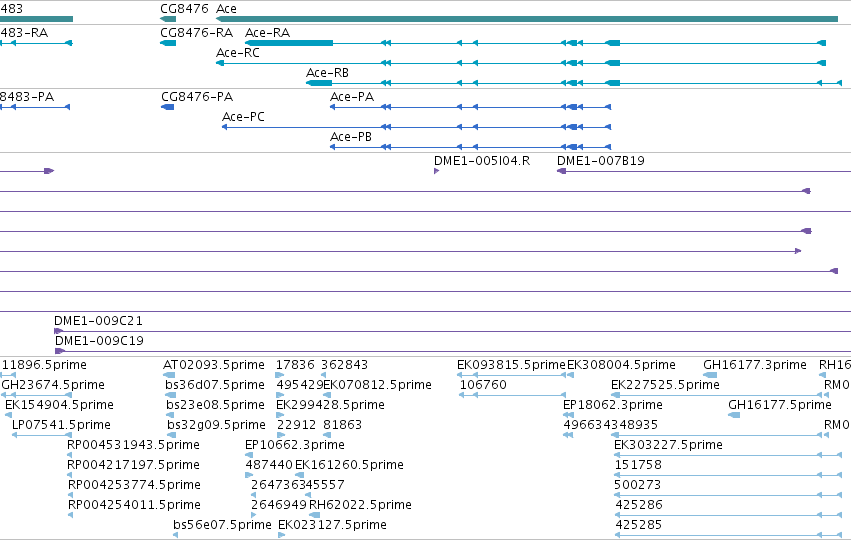Select the DME1-005I04.R feature
The image size is (851, 540).
(482, 161)
